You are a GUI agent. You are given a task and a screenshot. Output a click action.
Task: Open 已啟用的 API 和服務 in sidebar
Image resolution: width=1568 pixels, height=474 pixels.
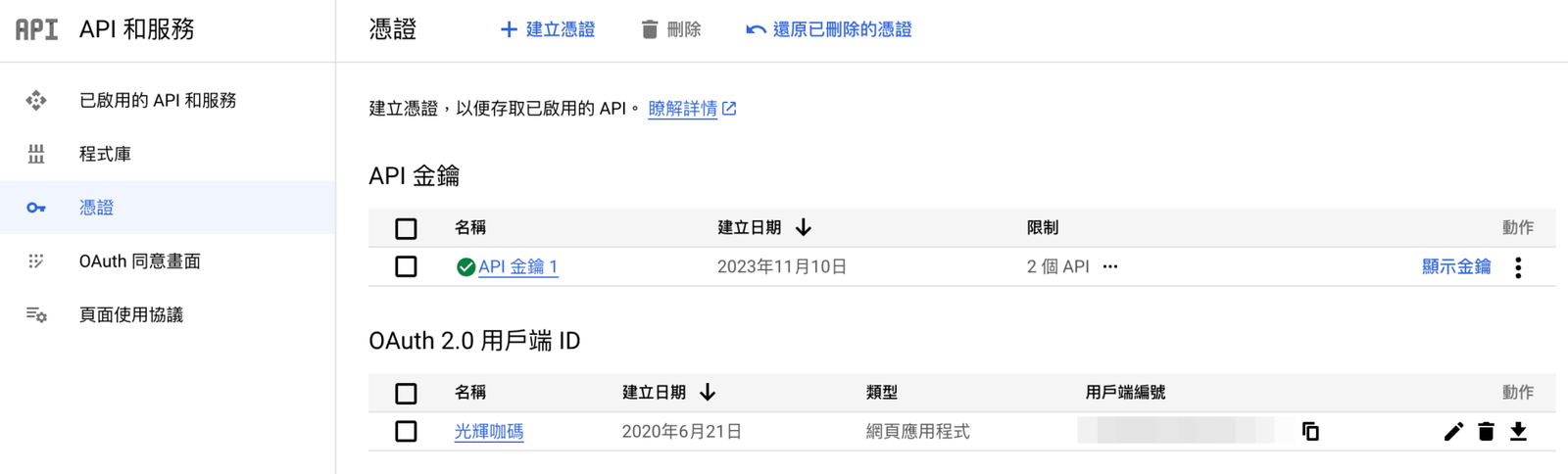click(x=157, y=100)
